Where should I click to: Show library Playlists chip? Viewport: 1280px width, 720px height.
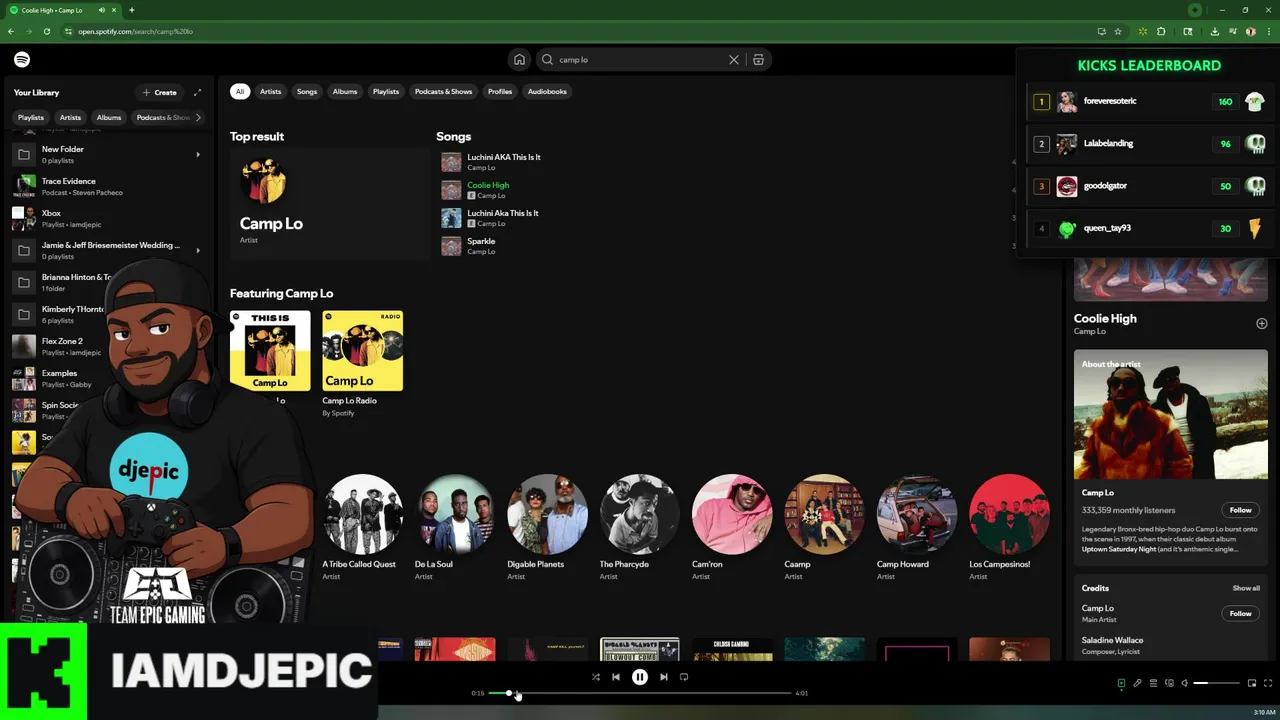pyautogui.click(x=31, y=117)
